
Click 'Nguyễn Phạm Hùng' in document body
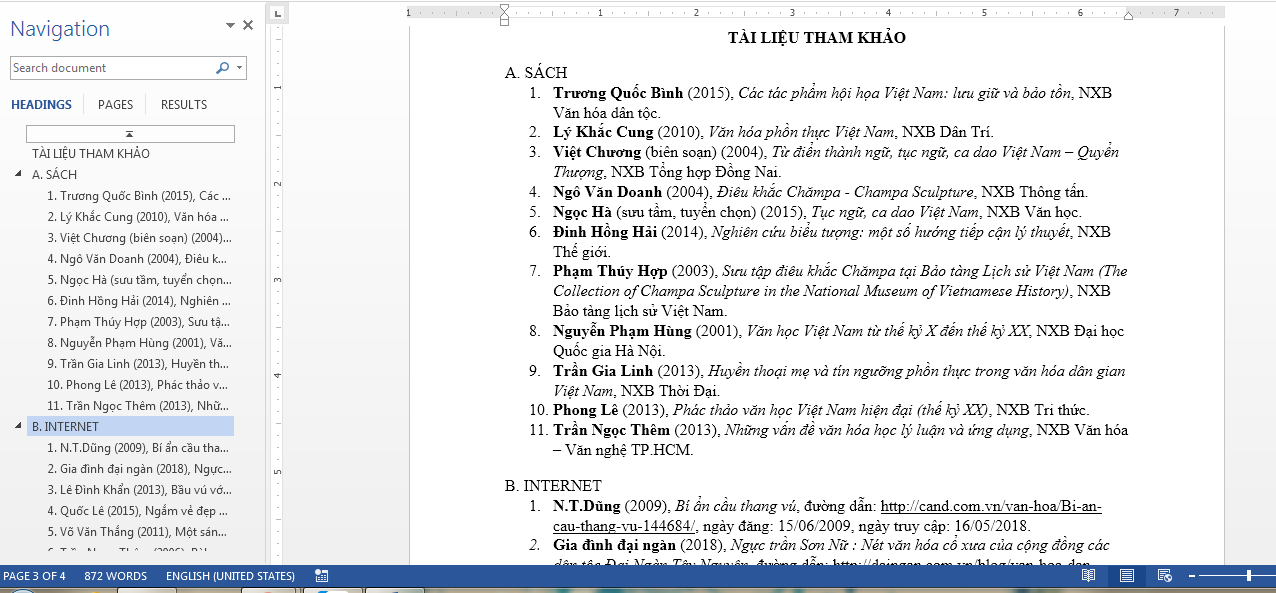click(622, 331)
